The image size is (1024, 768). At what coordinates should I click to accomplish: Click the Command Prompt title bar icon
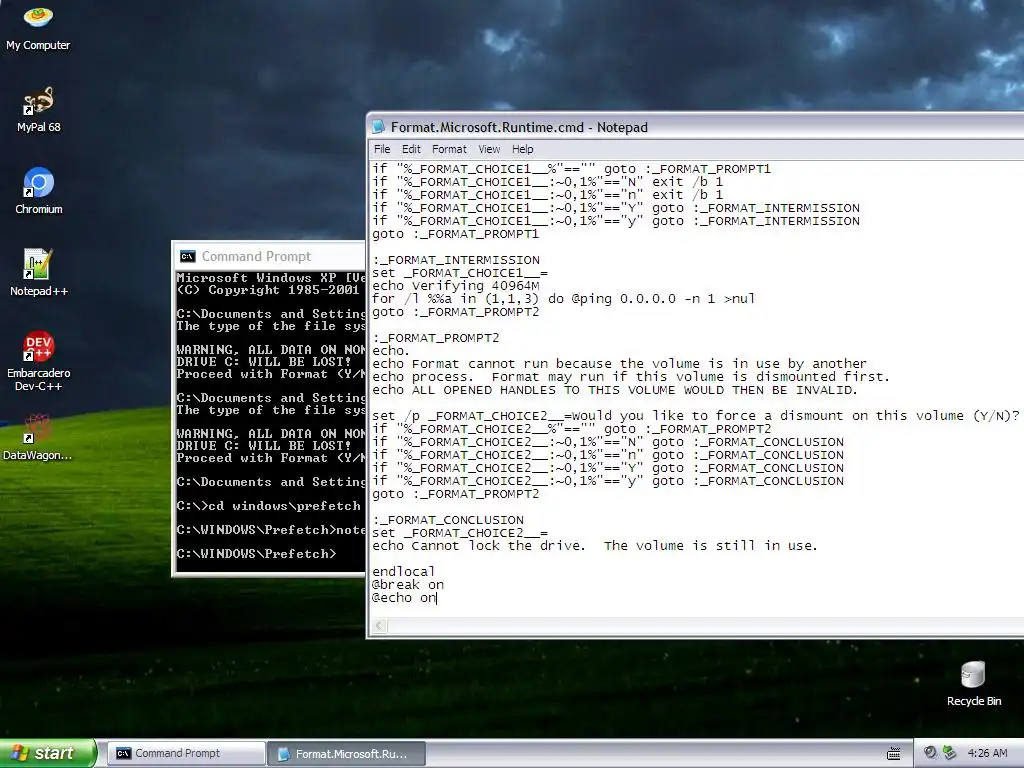click(188, 257)
